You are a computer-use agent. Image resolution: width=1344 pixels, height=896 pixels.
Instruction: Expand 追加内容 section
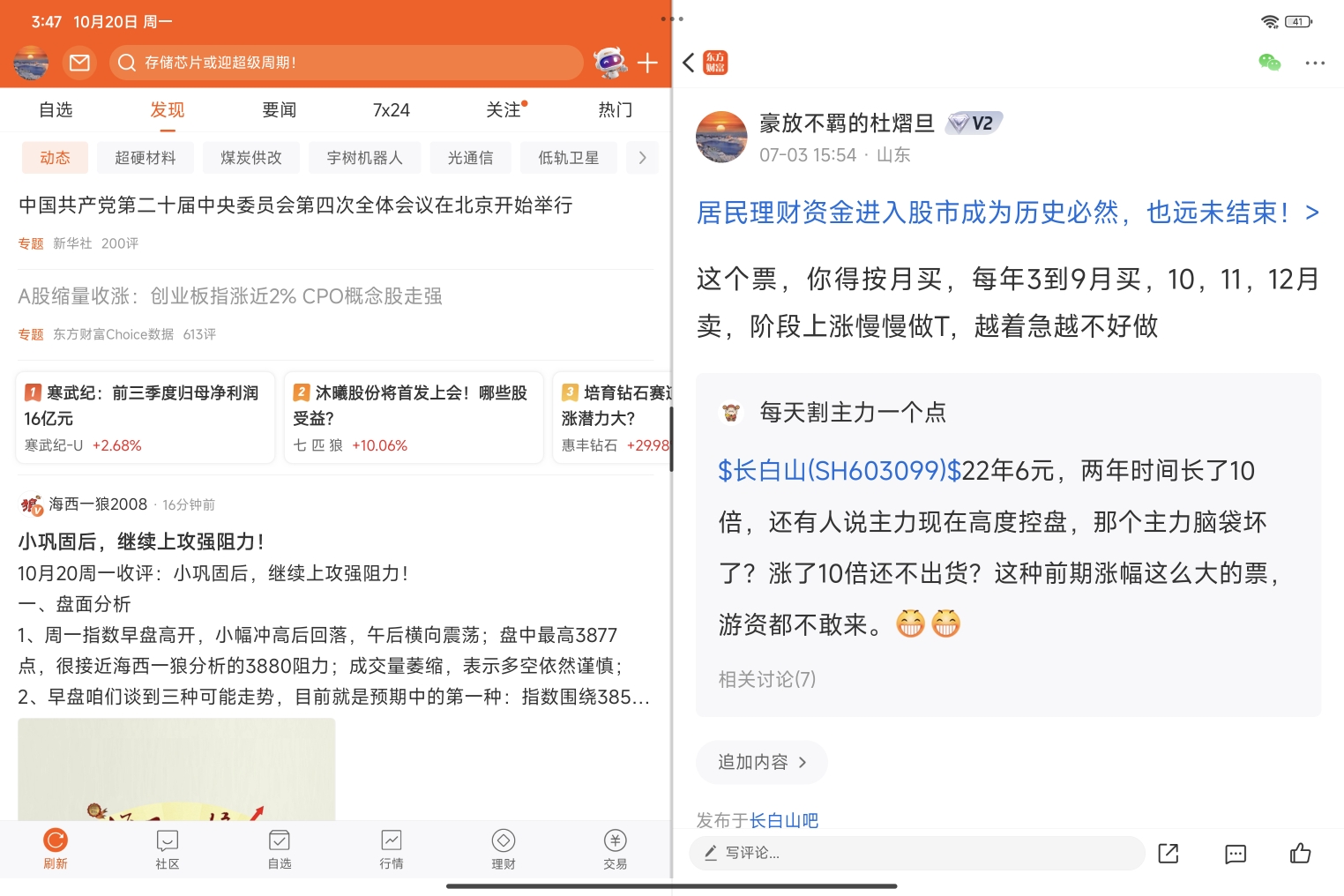pos(762,762)
